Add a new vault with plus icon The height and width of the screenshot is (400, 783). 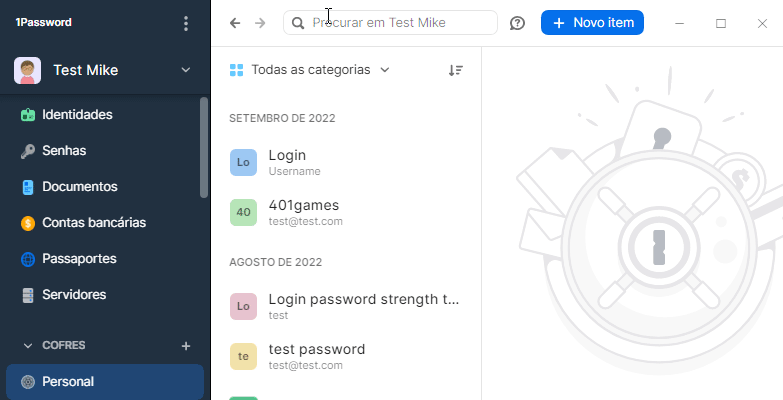pyautogui.click(x=185, y=346)
